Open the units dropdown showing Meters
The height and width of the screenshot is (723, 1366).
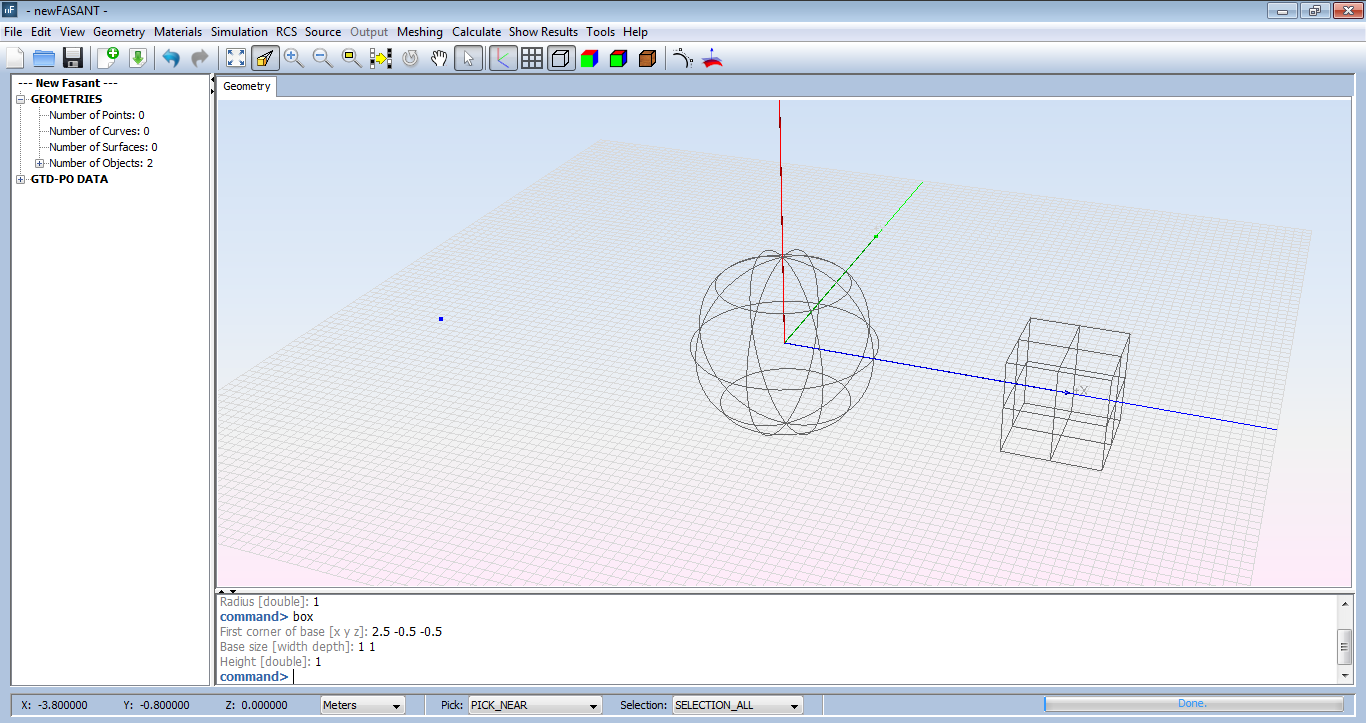[362, 705]
